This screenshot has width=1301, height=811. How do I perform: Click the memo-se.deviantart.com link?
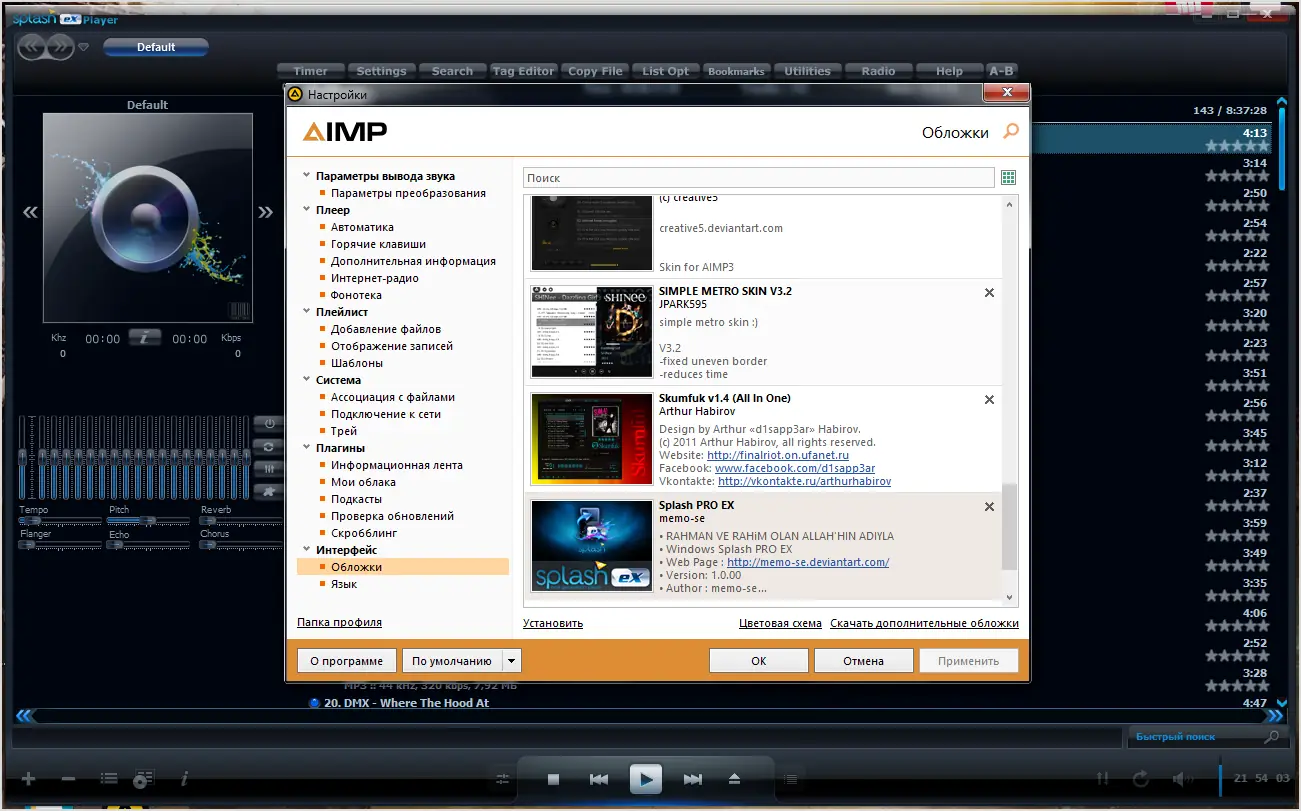coord(808,562)
